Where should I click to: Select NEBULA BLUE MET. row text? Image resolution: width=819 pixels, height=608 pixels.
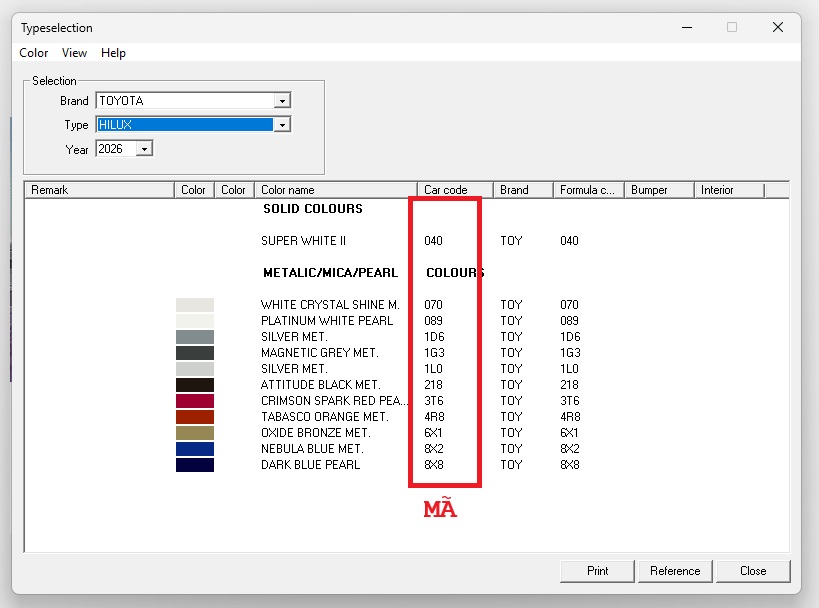click(x=312, y=449)
